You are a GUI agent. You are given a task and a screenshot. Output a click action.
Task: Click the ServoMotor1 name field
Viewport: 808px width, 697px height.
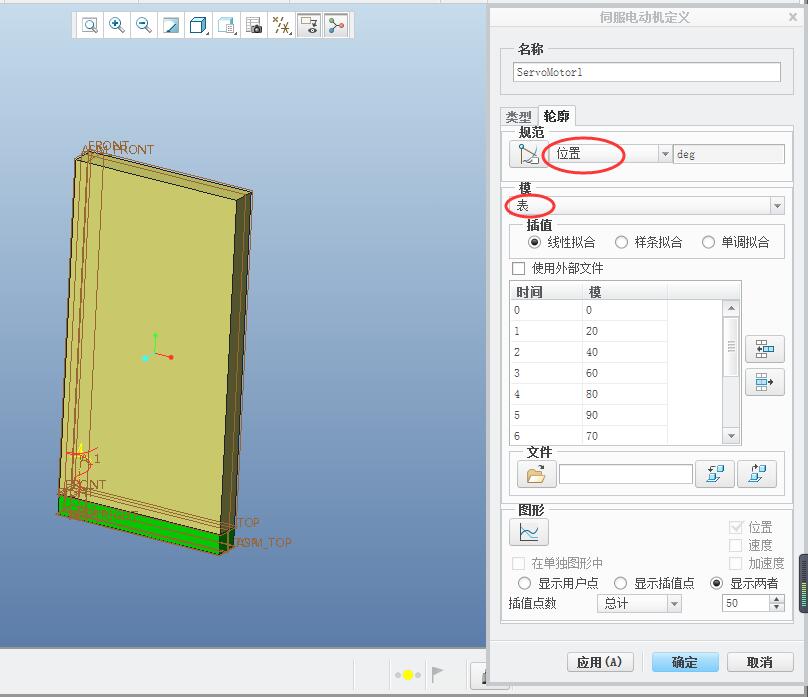pyautogui.click(x=647, y=72)
